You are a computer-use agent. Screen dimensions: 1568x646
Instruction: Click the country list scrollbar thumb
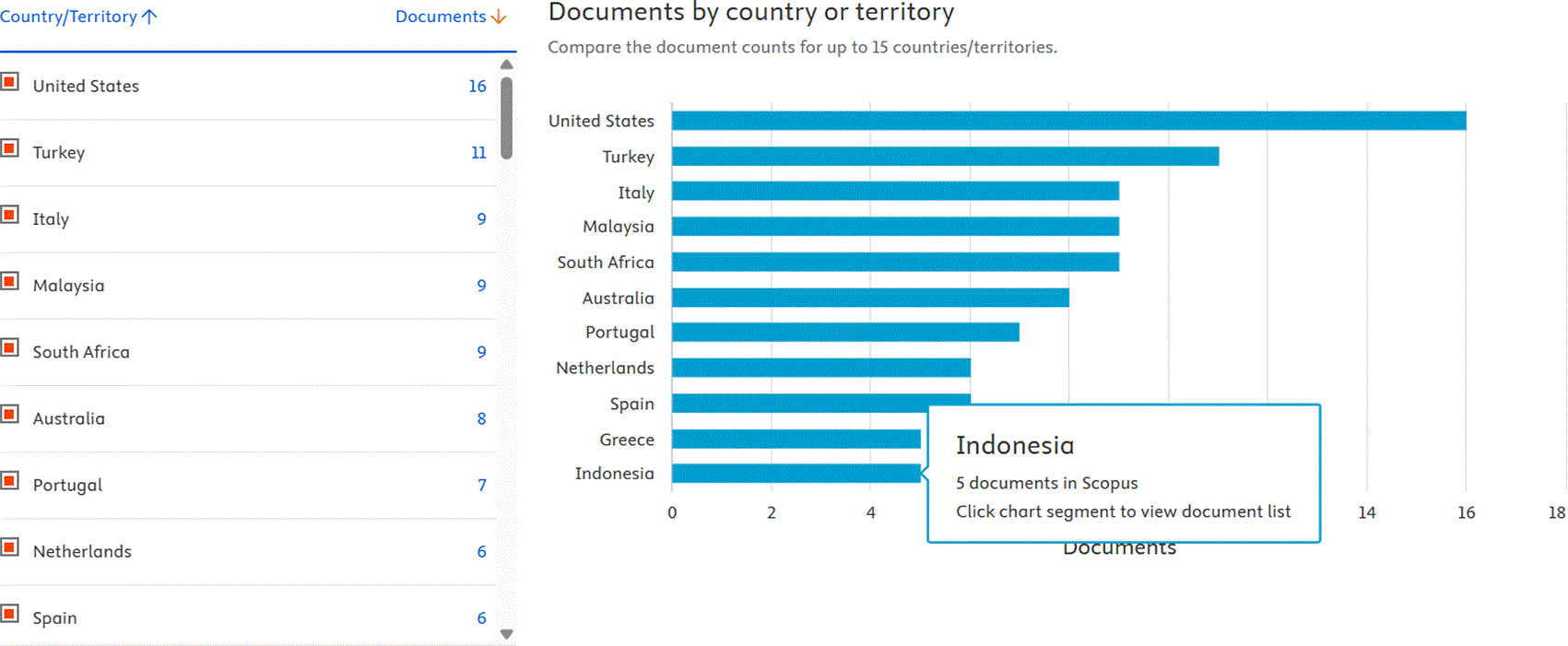pyautogui.click(x=506, y=118)
